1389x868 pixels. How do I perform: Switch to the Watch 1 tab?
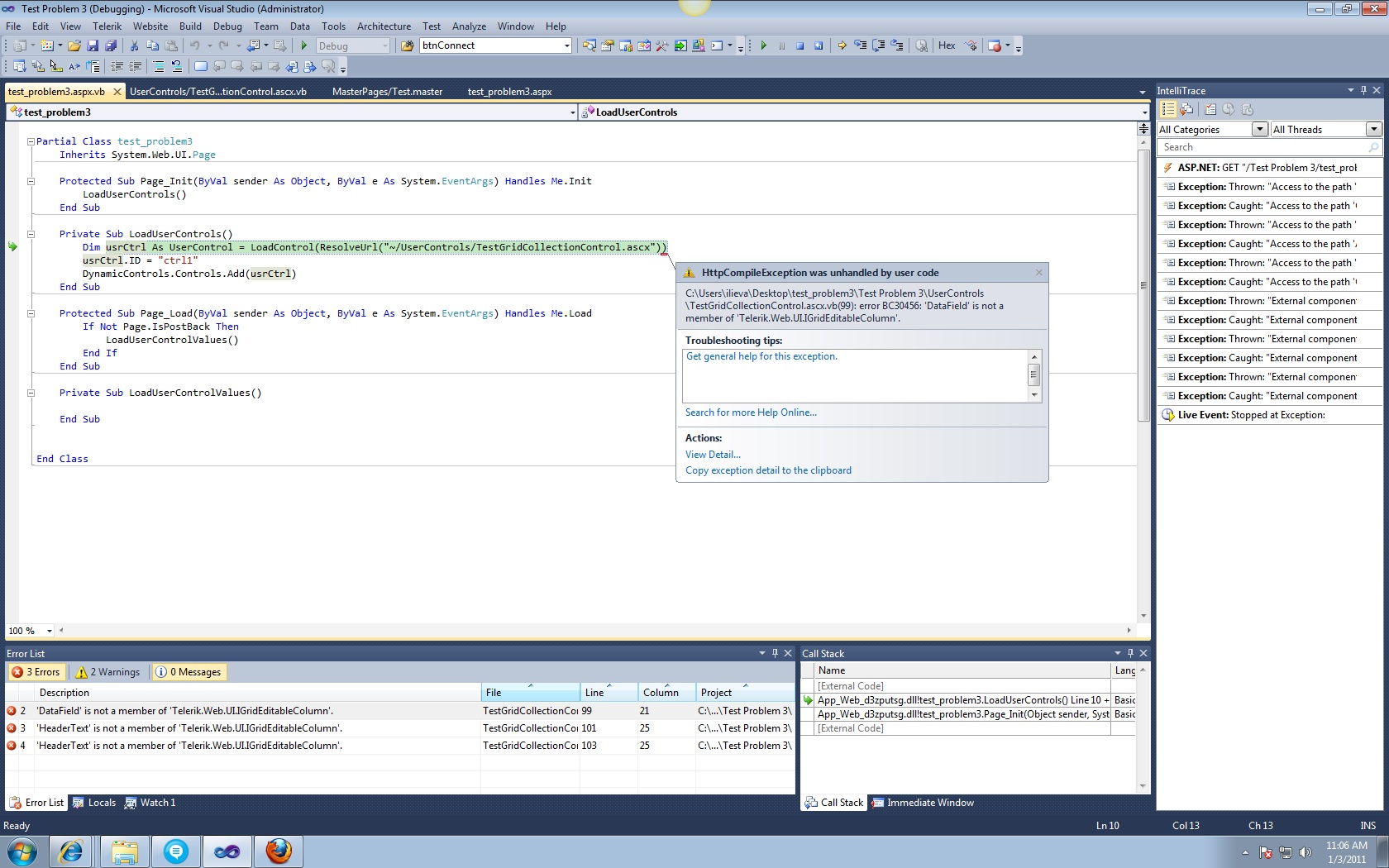[150, 803]
